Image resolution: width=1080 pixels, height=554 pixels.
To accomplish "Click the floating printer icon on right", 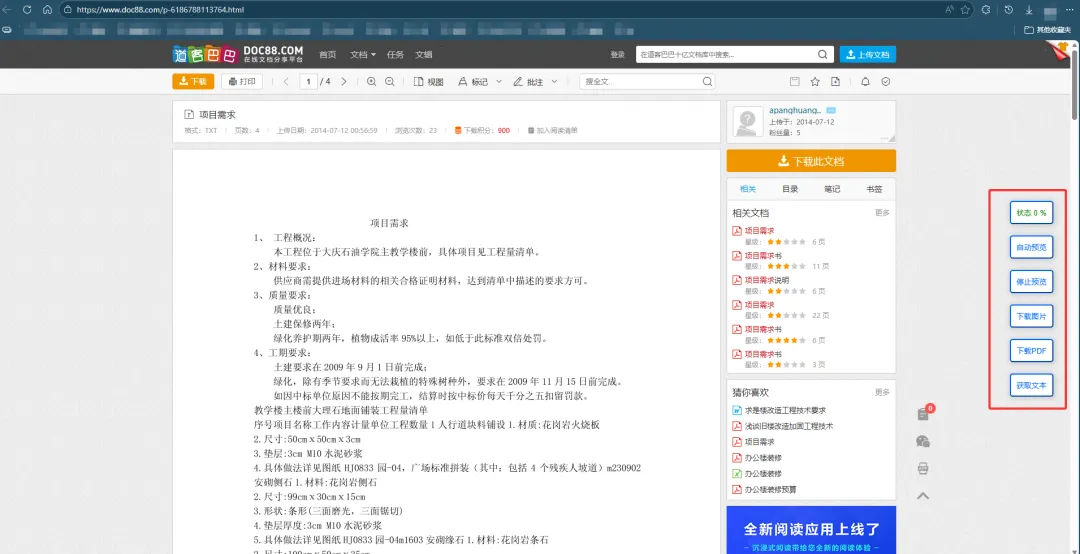I will coord(924,469).
